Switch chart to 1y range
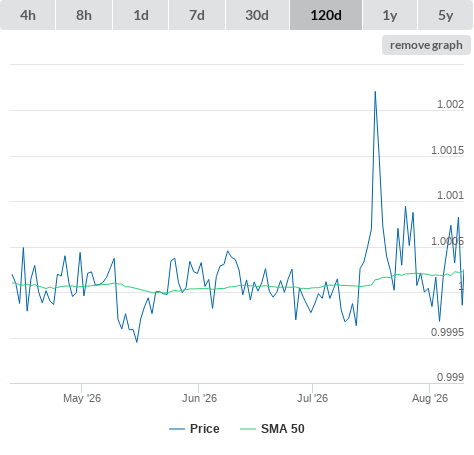This screenshot has width=474, height=455. tap(390, 15)
